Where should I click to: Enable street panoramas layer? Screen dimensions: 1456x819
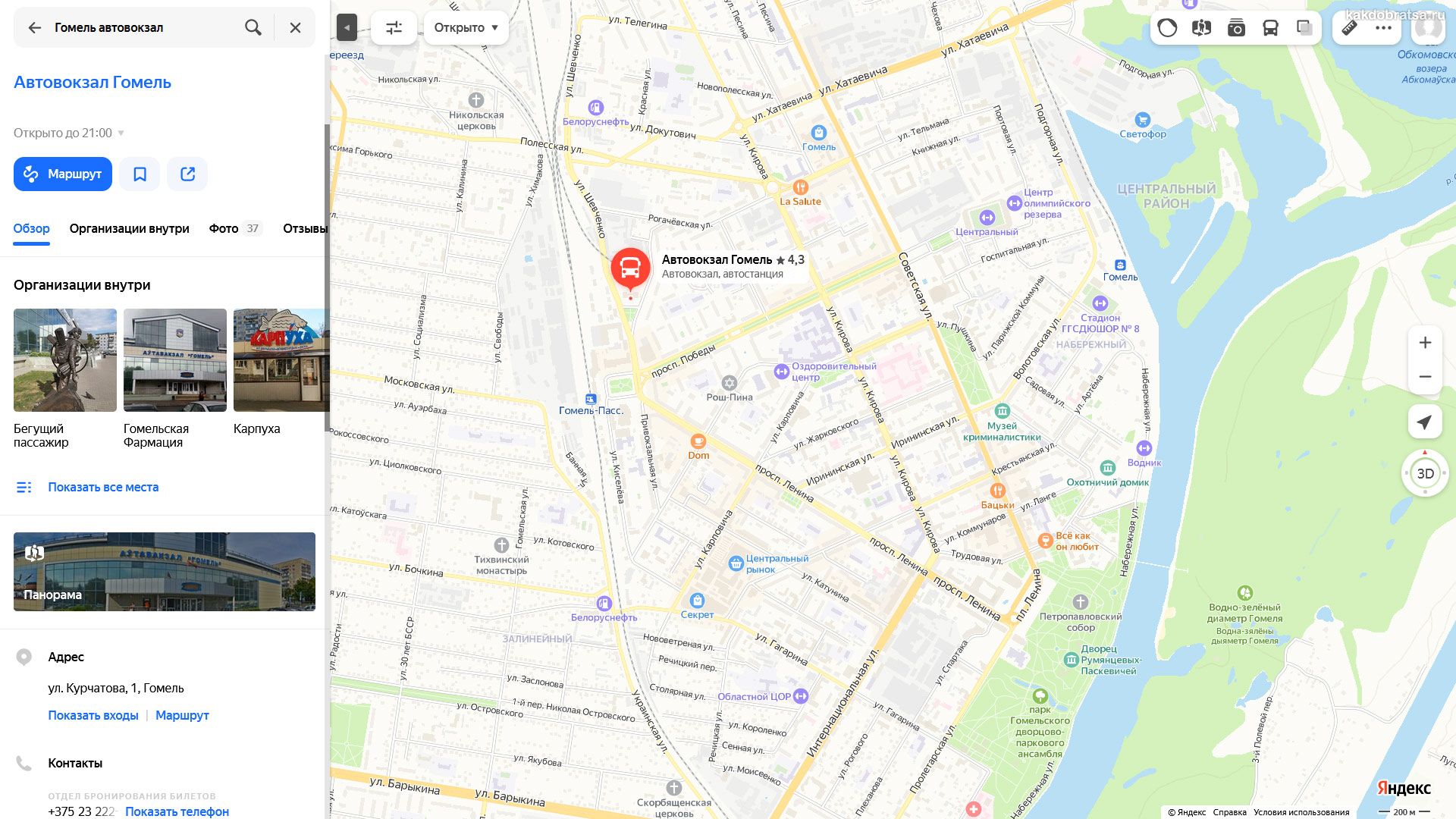click(x=1201, y=28)
